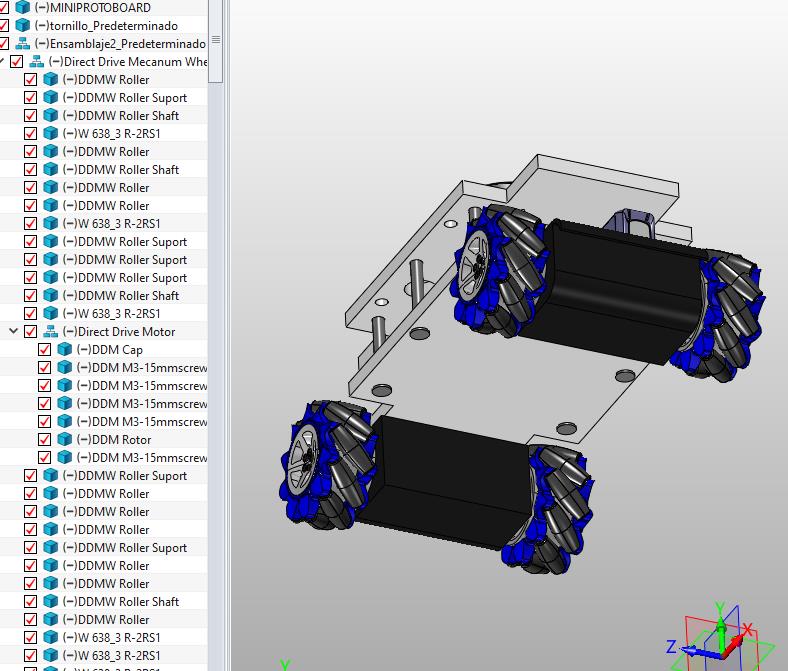The image size is (788, 671).
Task: Click the cube icon of the DDMW Roller right under Direct Drive Mecanum Whe
Action: coord(51,79)
